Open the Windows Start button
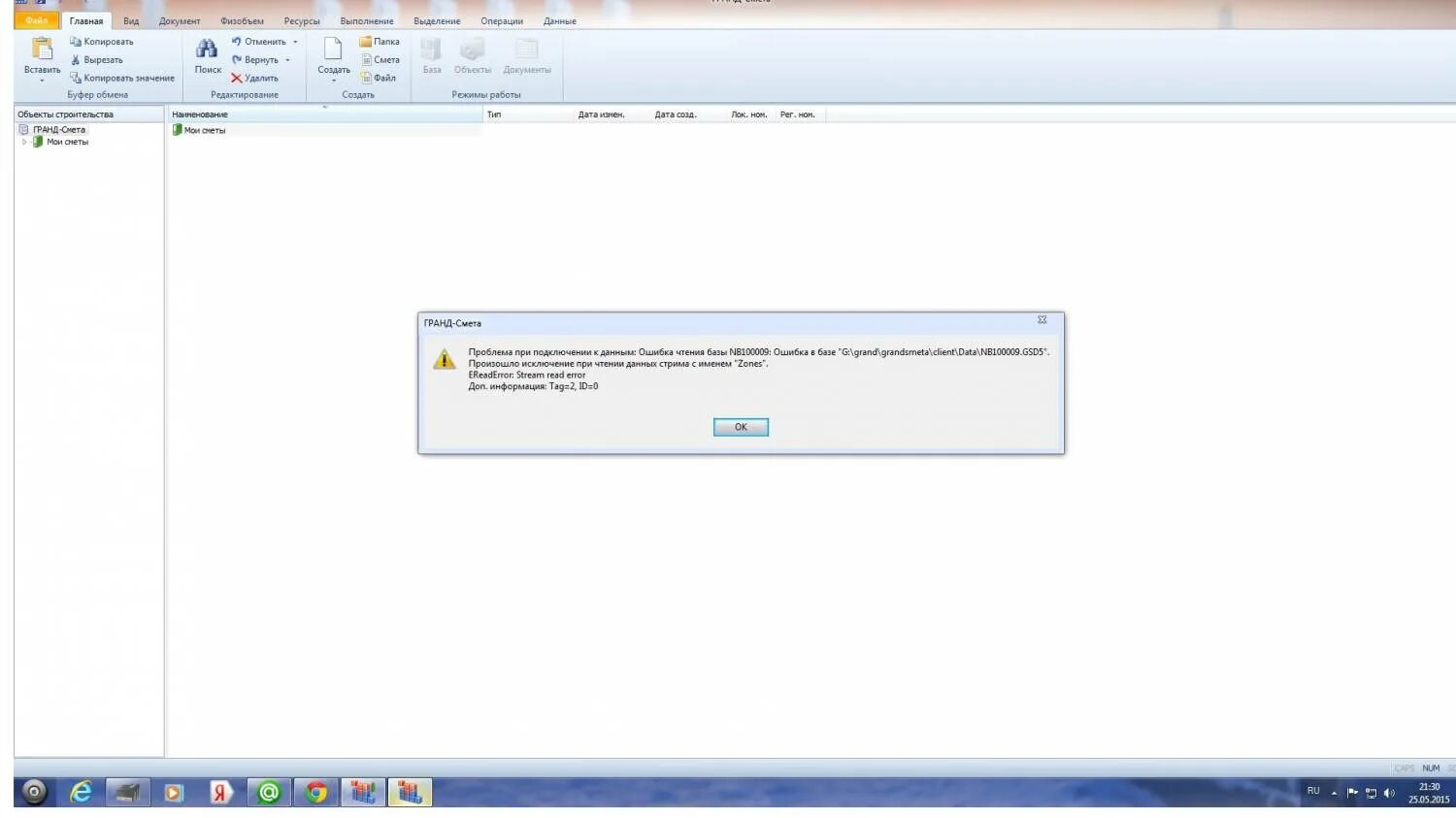1456x818 pixels. click(34, 793)
